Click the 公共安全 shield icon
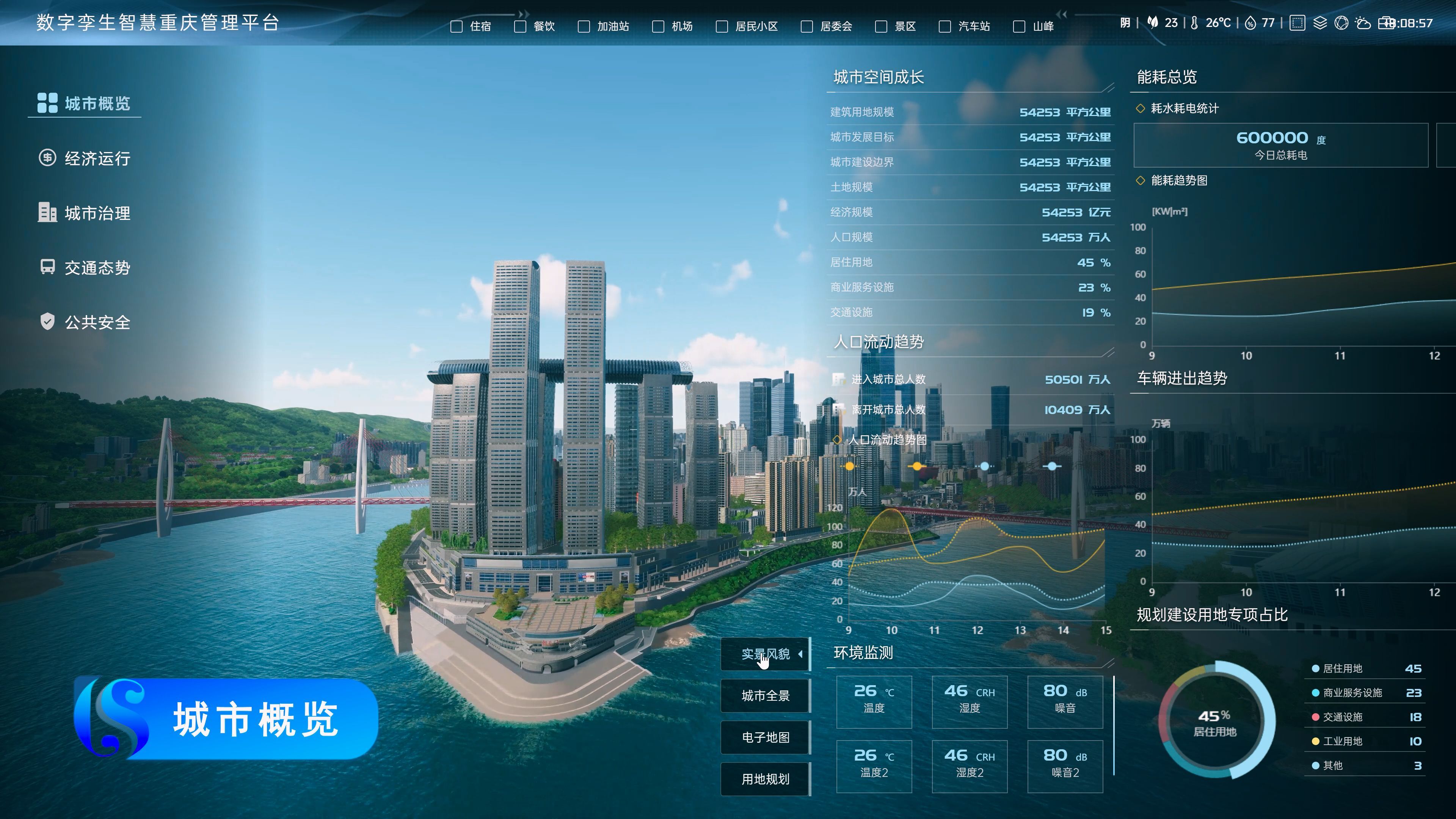 tap(47, 321)
